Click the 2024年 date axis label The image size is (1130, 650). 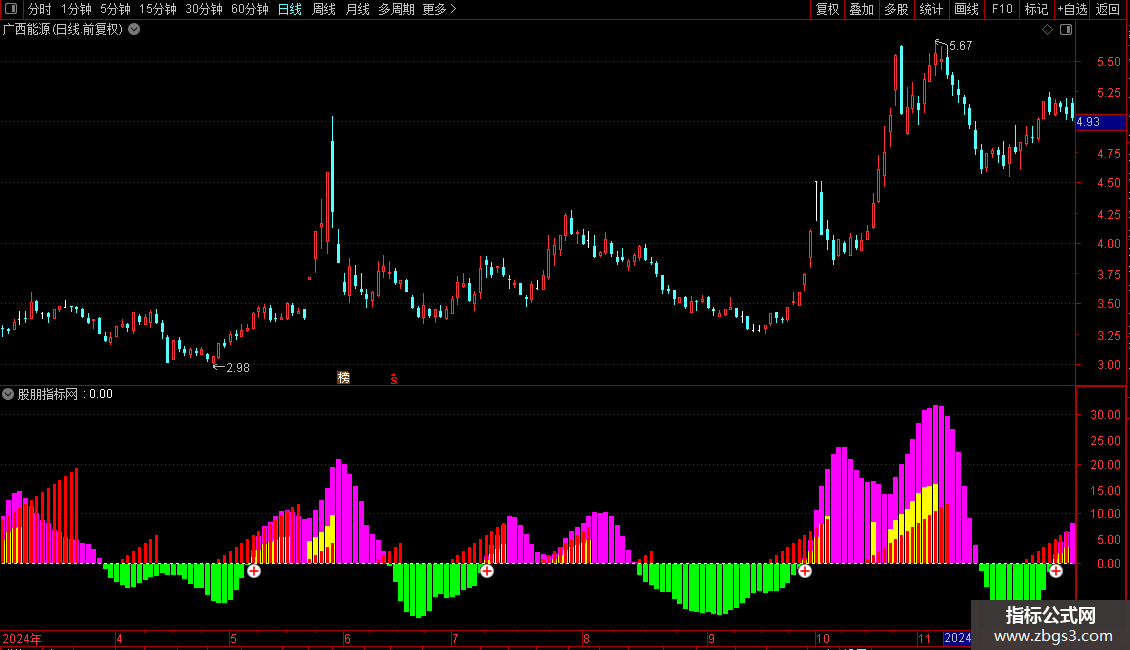(x=22, y=638)
